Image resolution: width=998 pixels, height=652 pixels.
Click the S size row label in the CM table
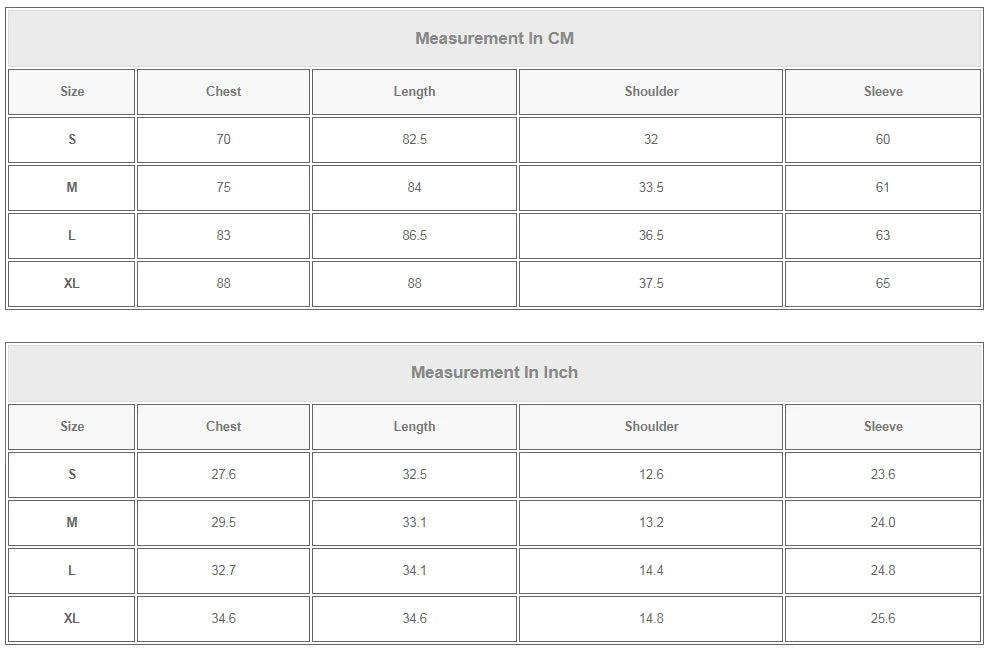tap(72, 140)
